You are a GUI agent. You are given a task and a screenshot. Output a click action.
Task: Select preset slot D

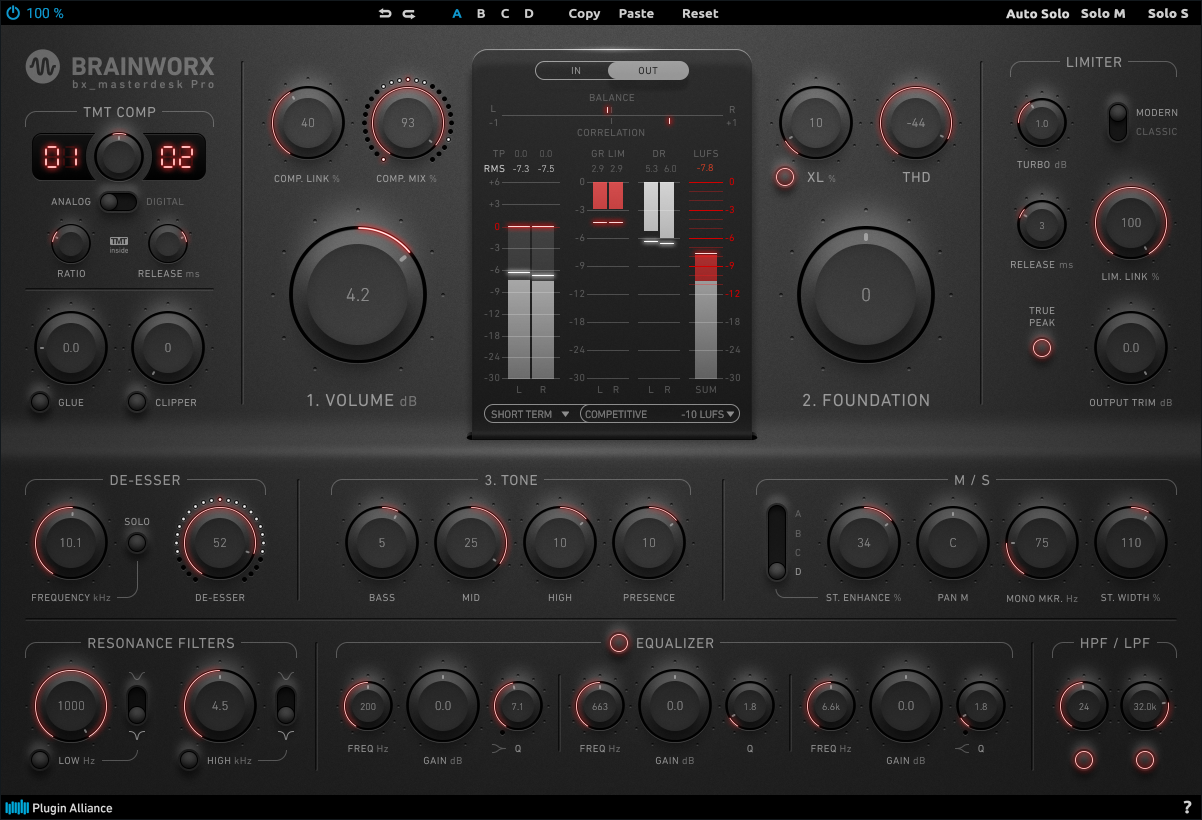pos(529,14)
